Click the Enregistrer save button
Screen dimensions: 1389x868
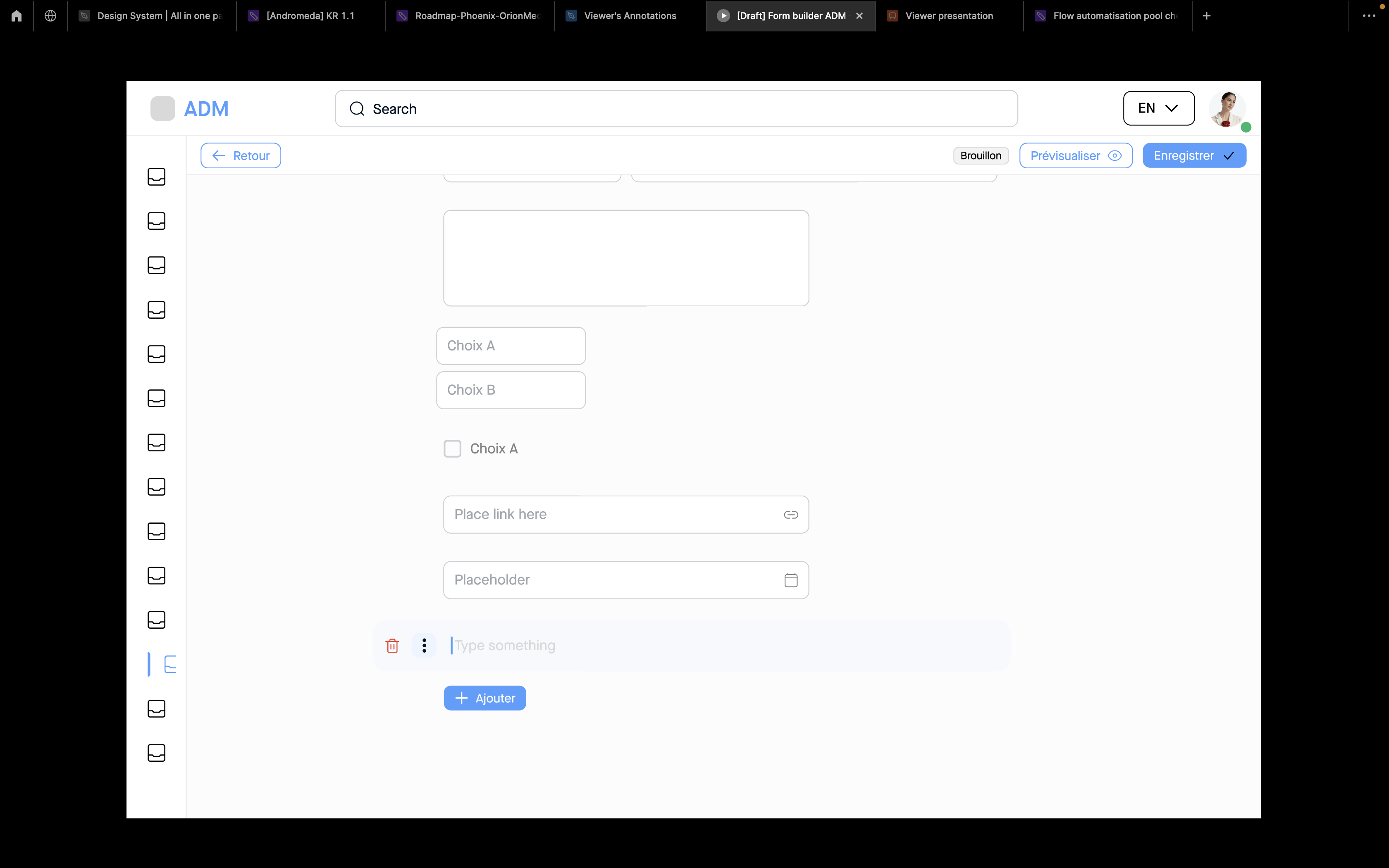pos(1194,155)
